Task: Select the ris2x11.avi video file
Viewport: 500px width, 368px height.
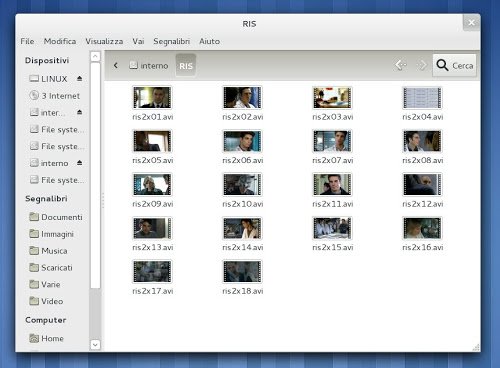Action: (x=332, y=190)
